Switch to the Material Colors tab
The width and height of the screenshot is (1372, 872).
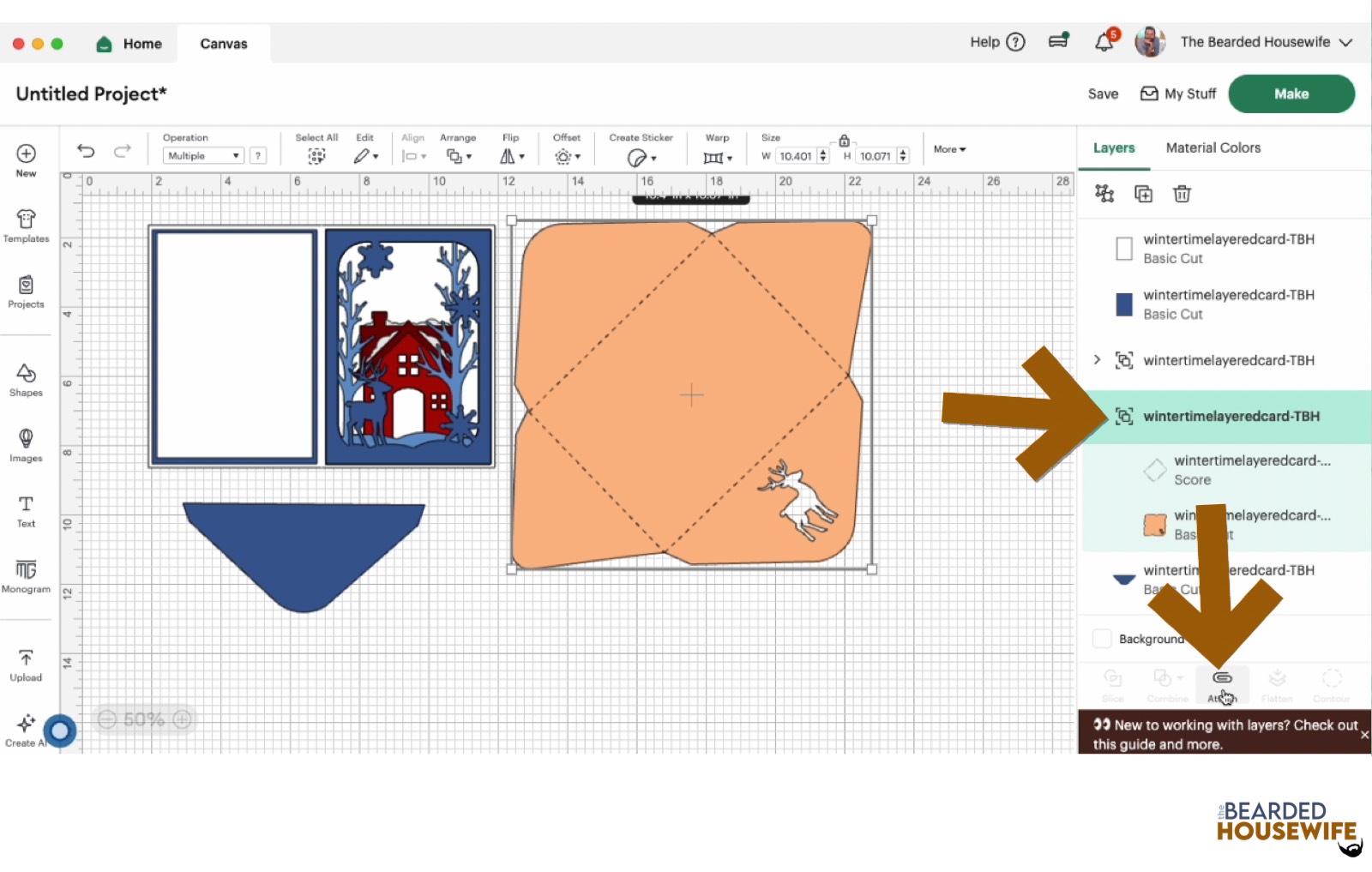(1213, 147)
